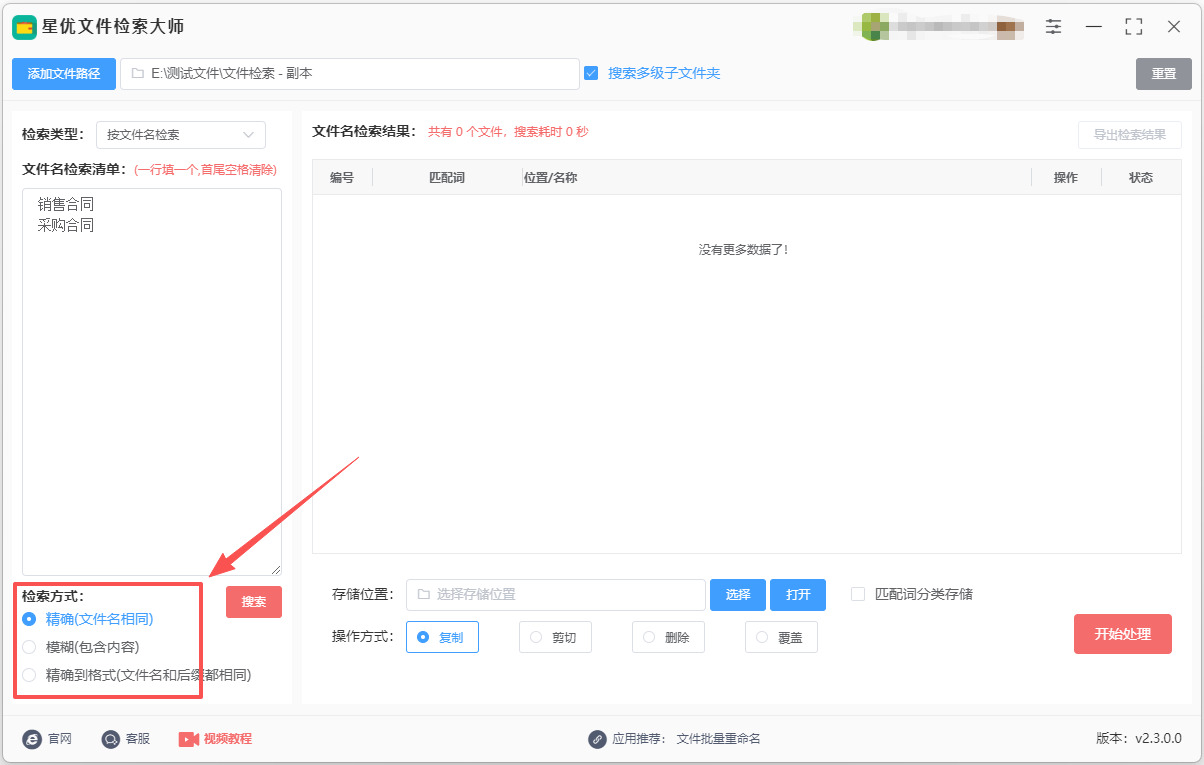This screenshot has width=1204, height=765.
Task: Click the 匹配词 column header
Action: point(447,178)
